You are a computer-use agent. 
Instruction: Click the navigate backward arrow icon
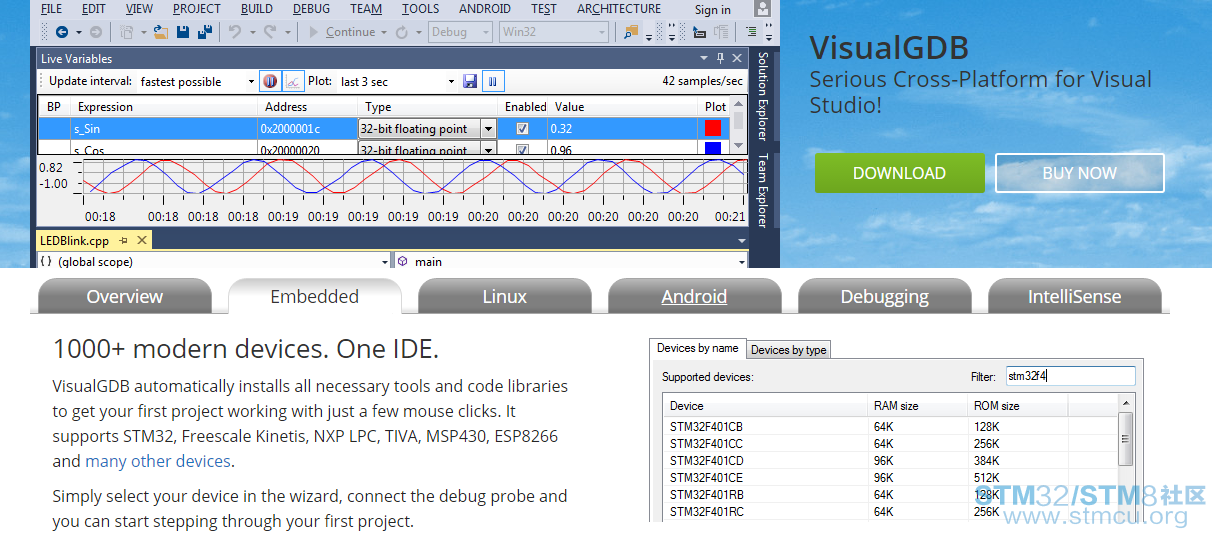coord(62,32)
